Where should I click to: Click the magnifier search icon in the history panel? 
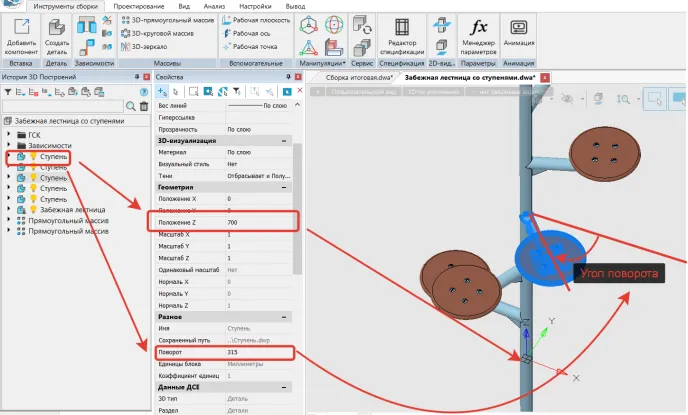[x=131, y=106]
